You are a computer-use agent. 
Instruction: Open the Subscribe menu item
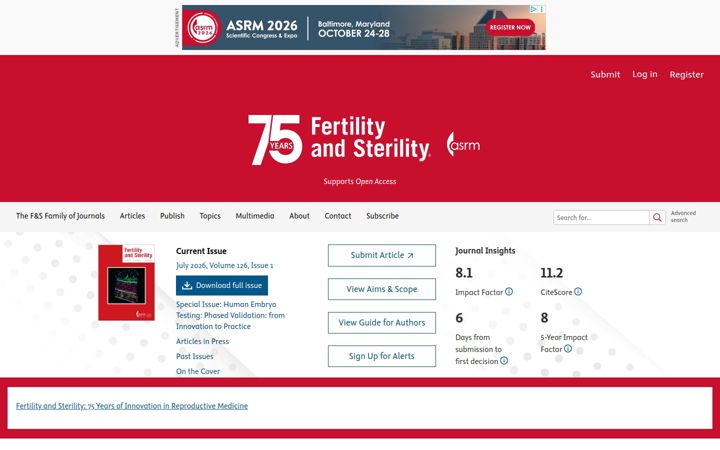click(382, 216)
